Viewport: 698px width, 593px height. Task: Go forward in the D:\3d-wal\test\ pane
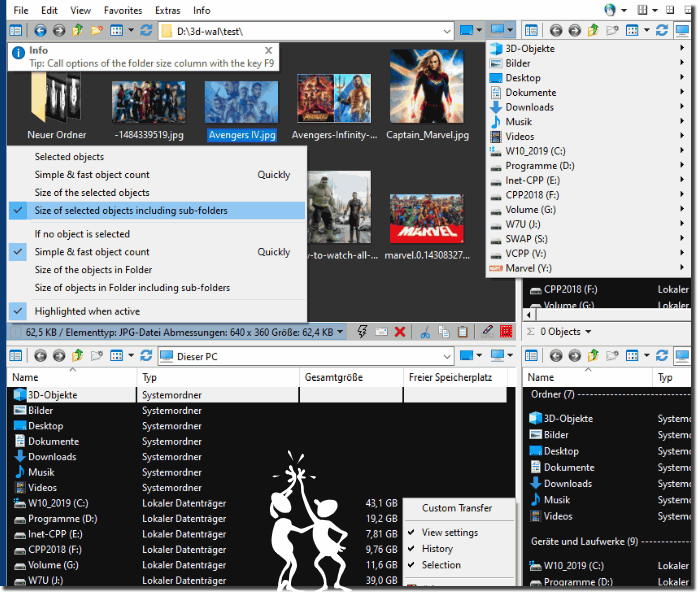[x=59, y=31]
